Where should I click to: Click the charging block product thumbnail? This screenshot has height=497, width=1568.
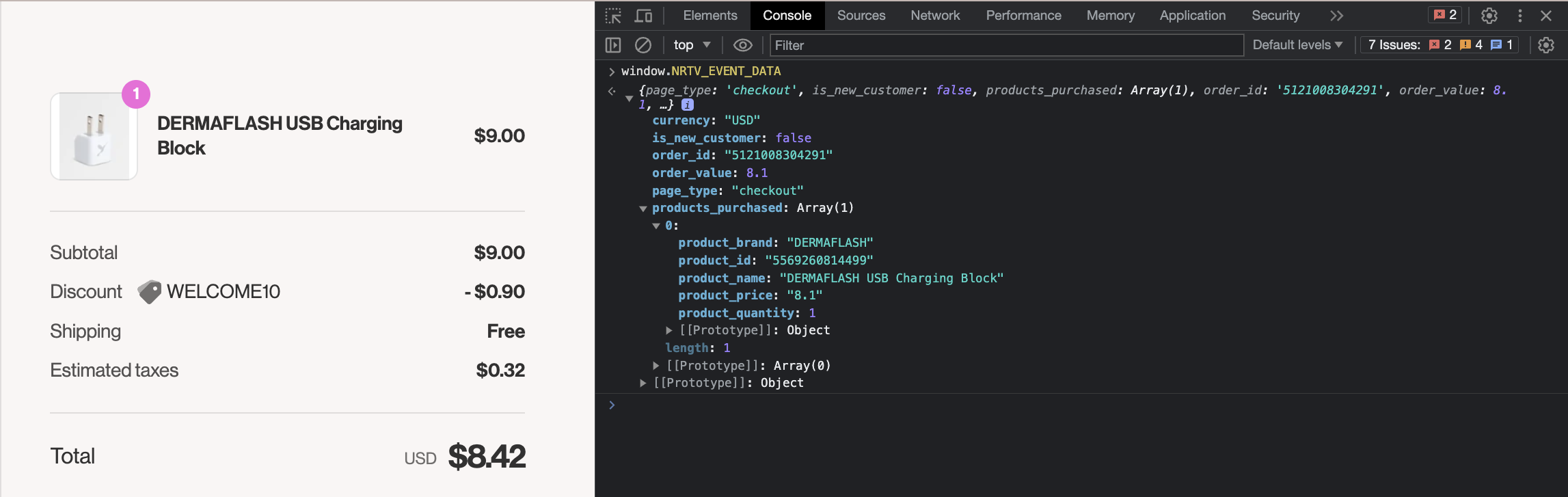tap(94, 137)
